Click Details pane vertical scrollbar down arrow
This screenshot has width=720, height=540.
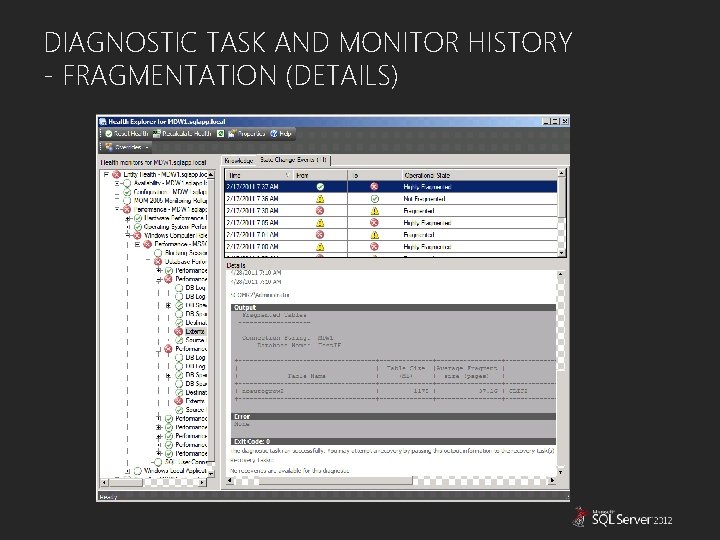[x=561, y=472]
